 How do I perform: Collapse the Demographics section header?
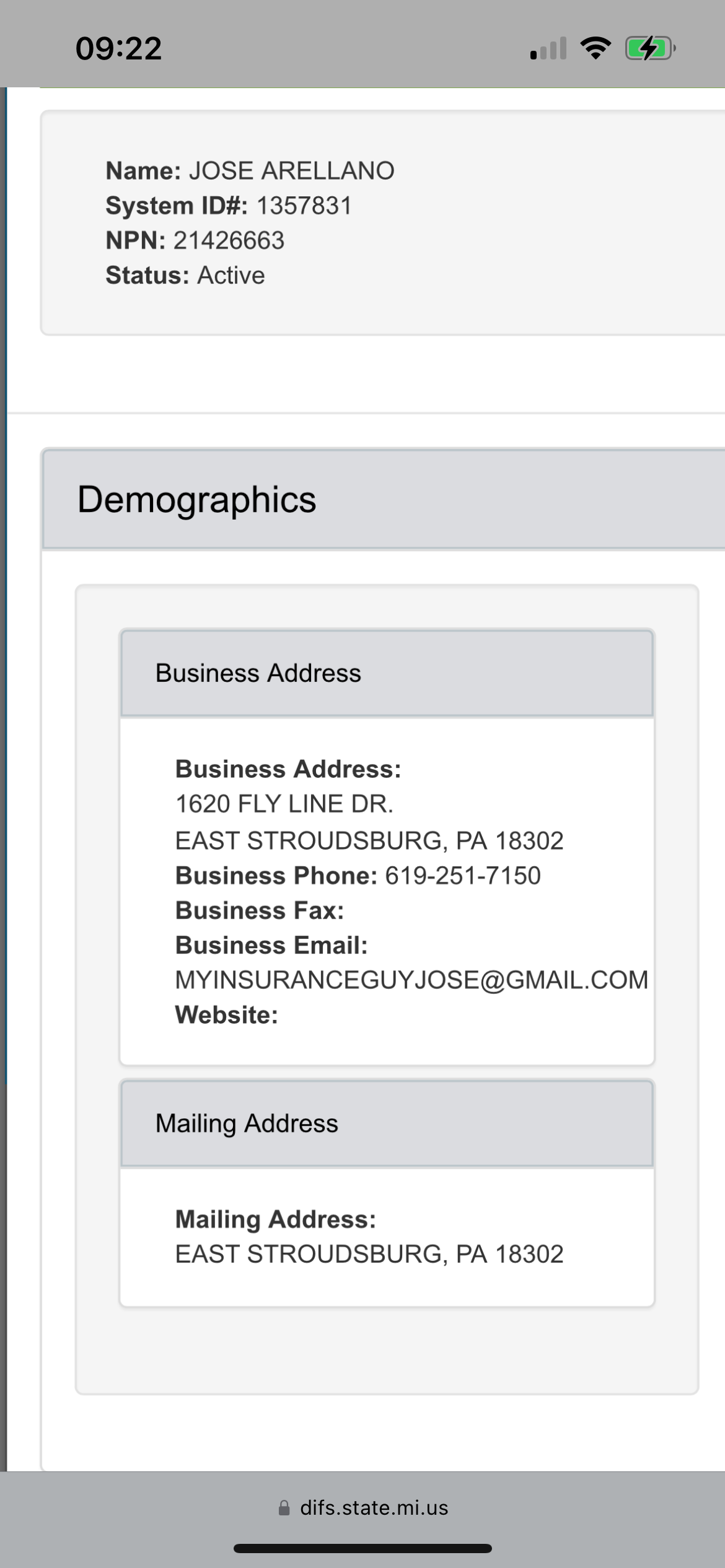pos(196,499)
